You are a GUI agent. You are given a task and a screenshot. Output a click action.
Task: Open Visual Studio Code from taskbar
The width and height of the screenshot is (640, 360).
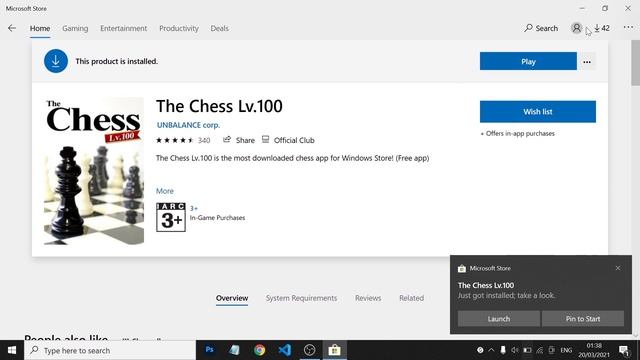point(284,350)
